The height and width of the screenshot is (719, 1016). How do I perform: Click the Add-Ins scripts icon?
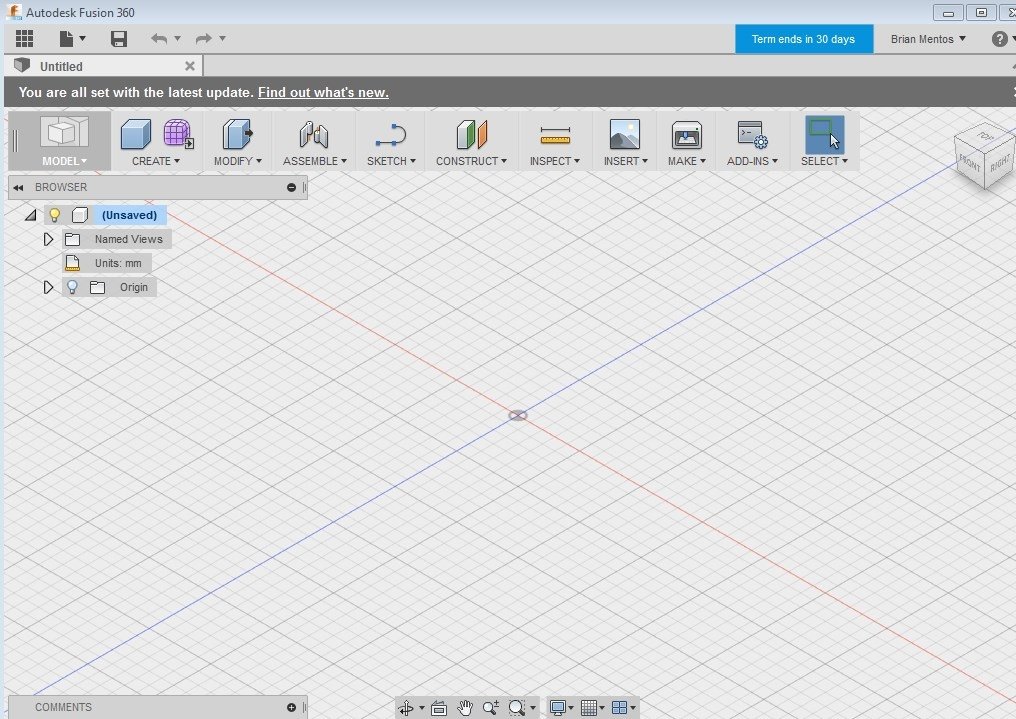pos(752,135)
